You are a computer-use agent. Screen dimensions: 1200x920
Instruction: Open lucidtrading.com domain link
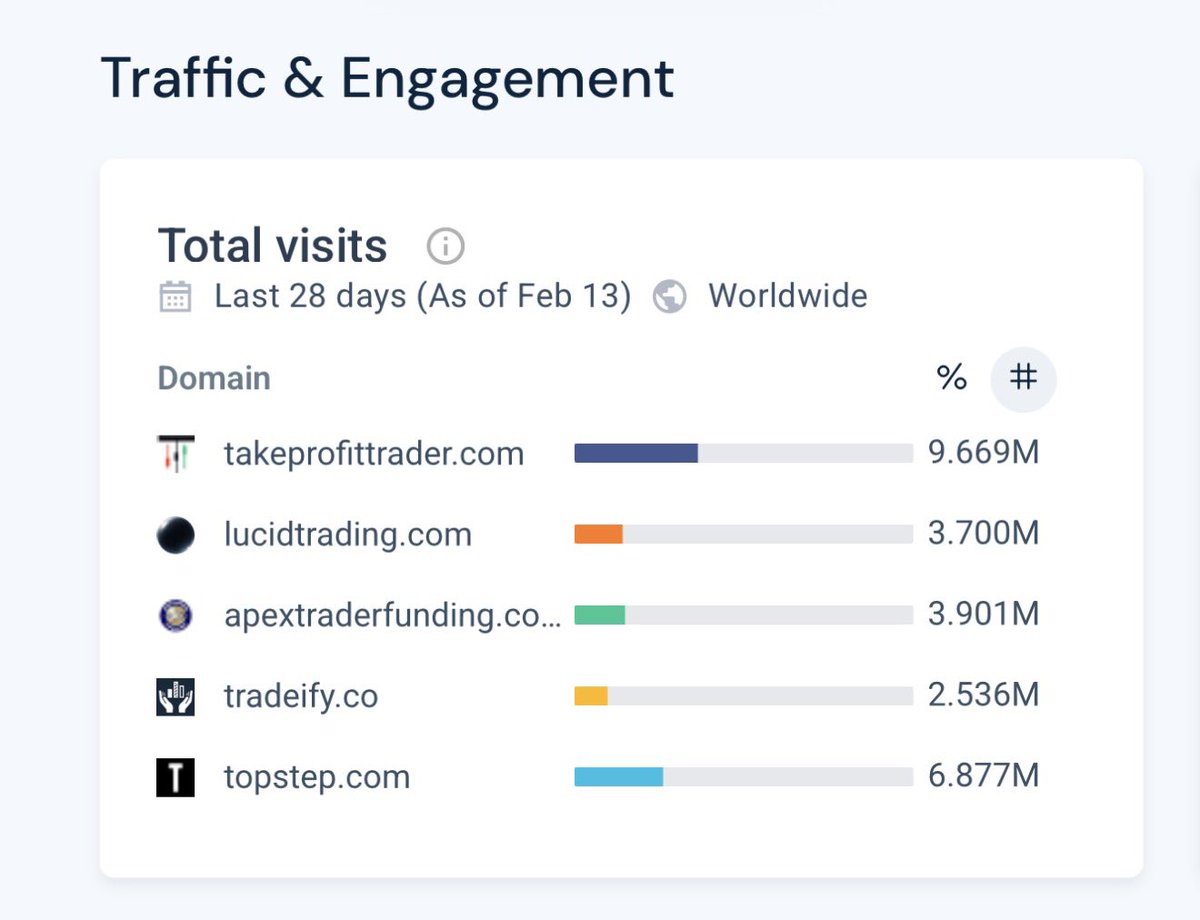[348, 535]
